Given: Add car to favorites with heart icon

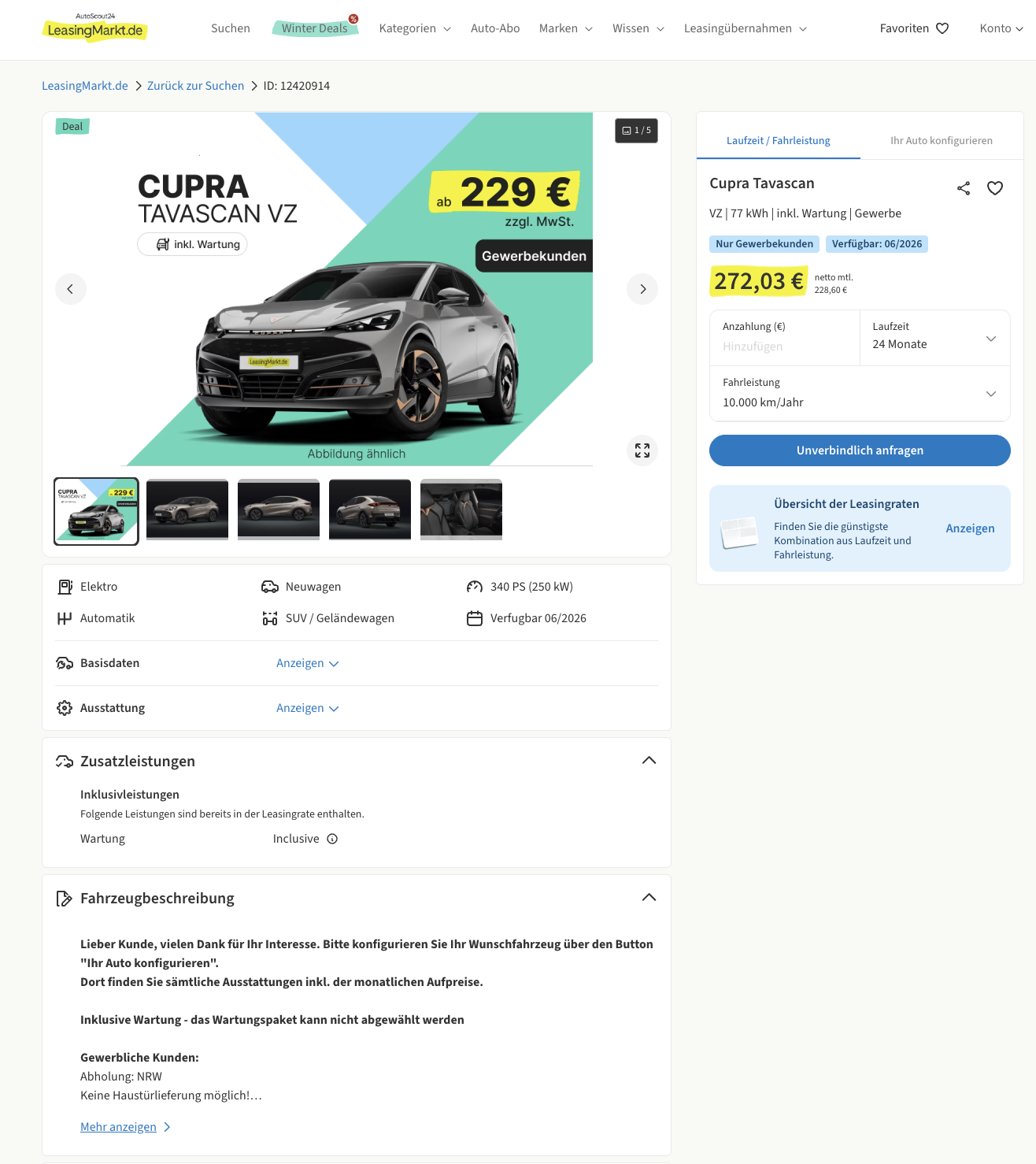Looking at the screenshot, I should coord(995,188).
